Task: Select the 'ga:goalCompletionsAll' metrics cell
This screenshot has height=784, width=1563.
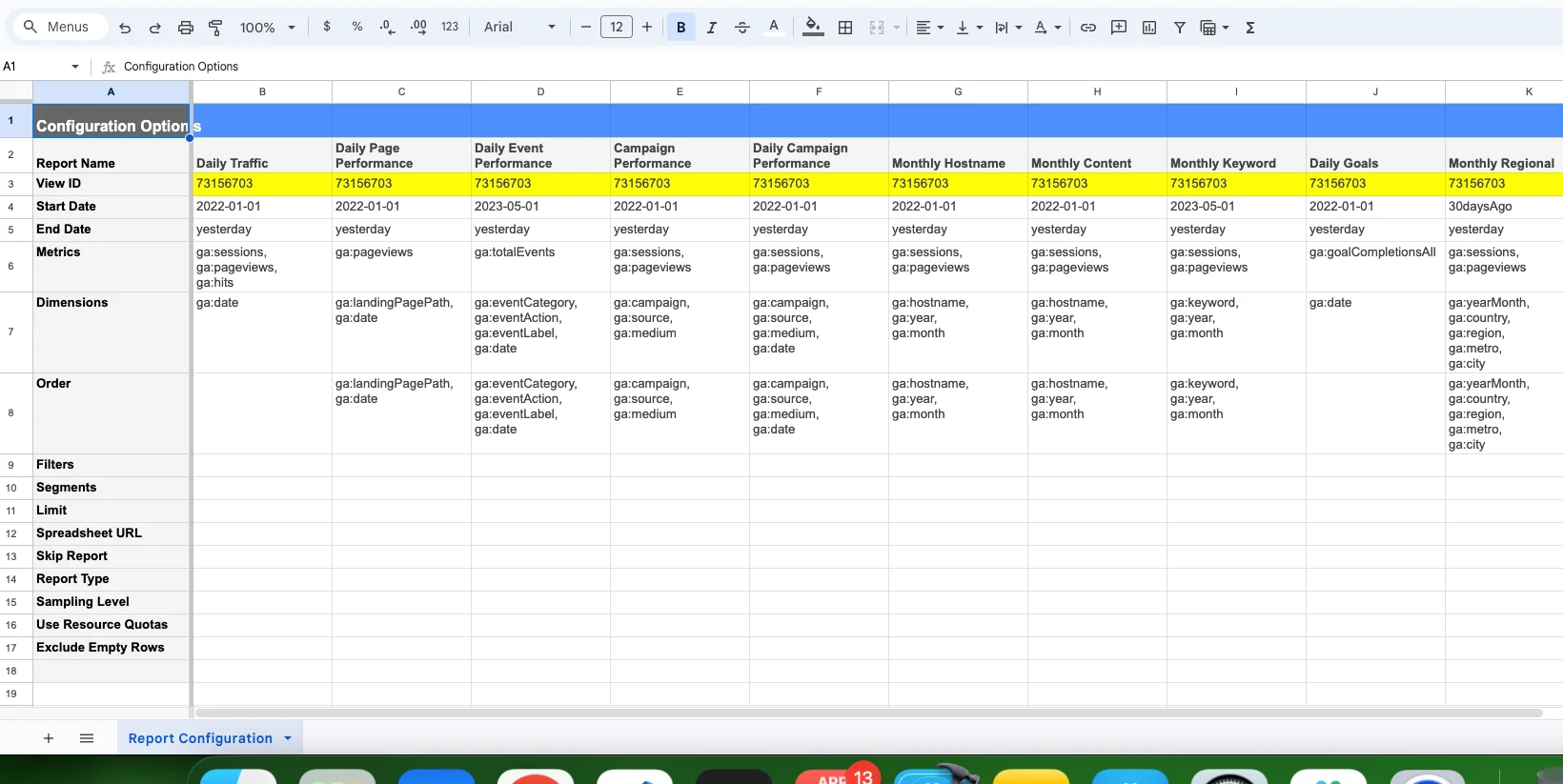Action: coord(1375,267)
